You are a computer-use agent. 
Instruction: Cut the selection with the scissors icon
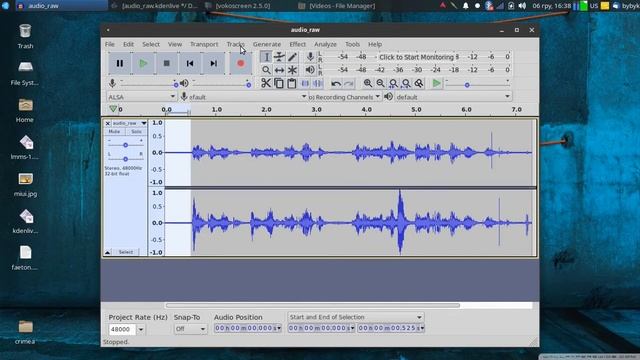click(x=266, y=83)
